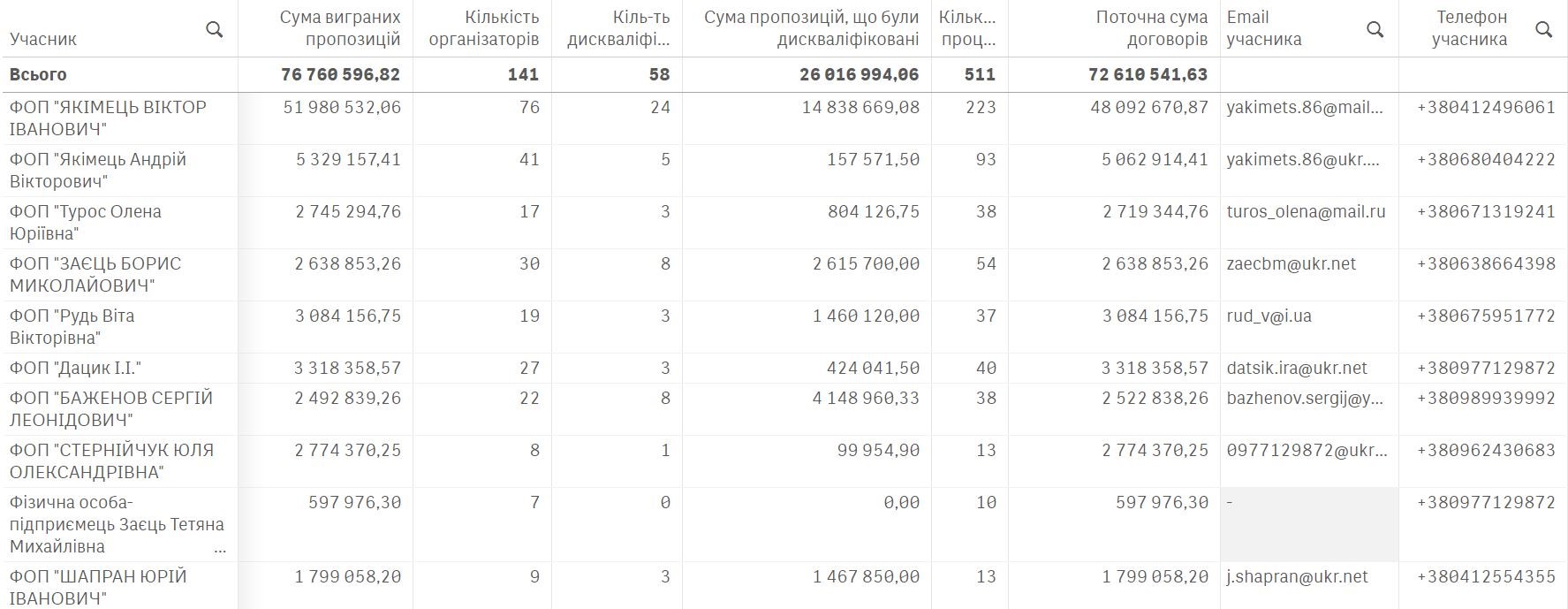The height and width of the screenshot is (609, 1568).
Task: Select email zaecbm@ukr.net
Action: [1291, 263]
